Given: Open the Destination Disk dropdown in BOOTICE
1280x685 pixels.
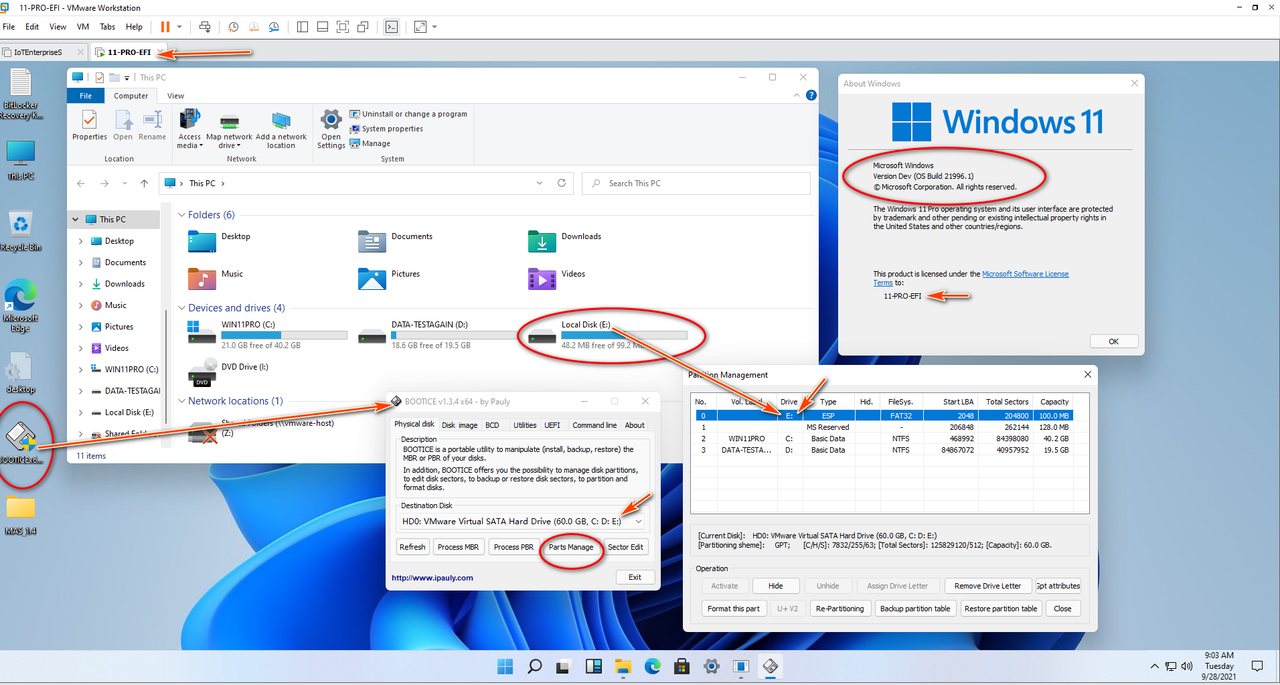Looking at the screenshot, I should pos(638,521).
